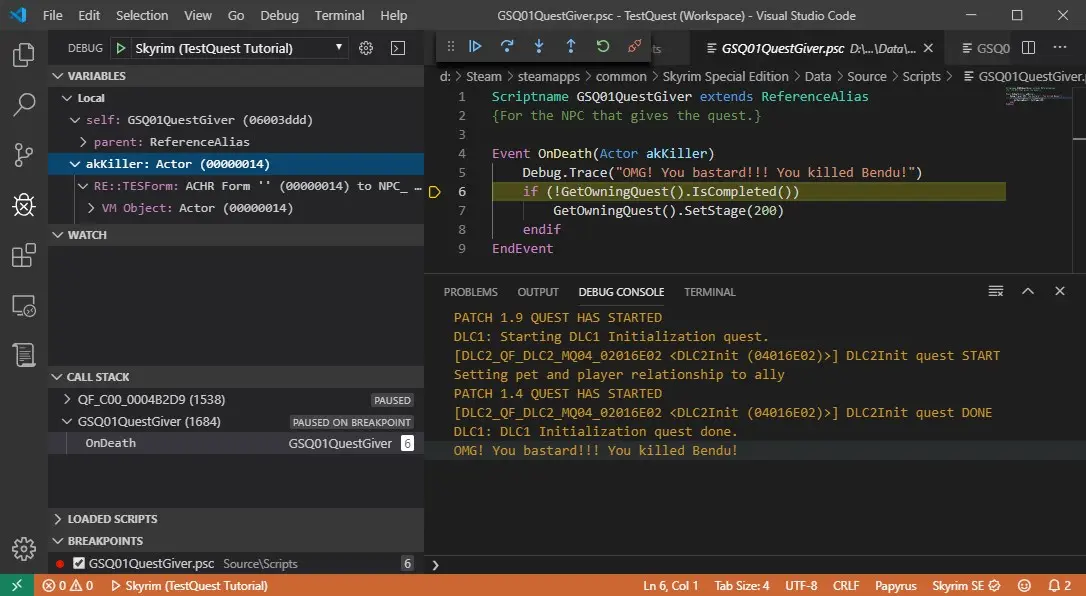1086x596 pixels.
Task: Split the editor to the right
Action: coord(1029,48)
